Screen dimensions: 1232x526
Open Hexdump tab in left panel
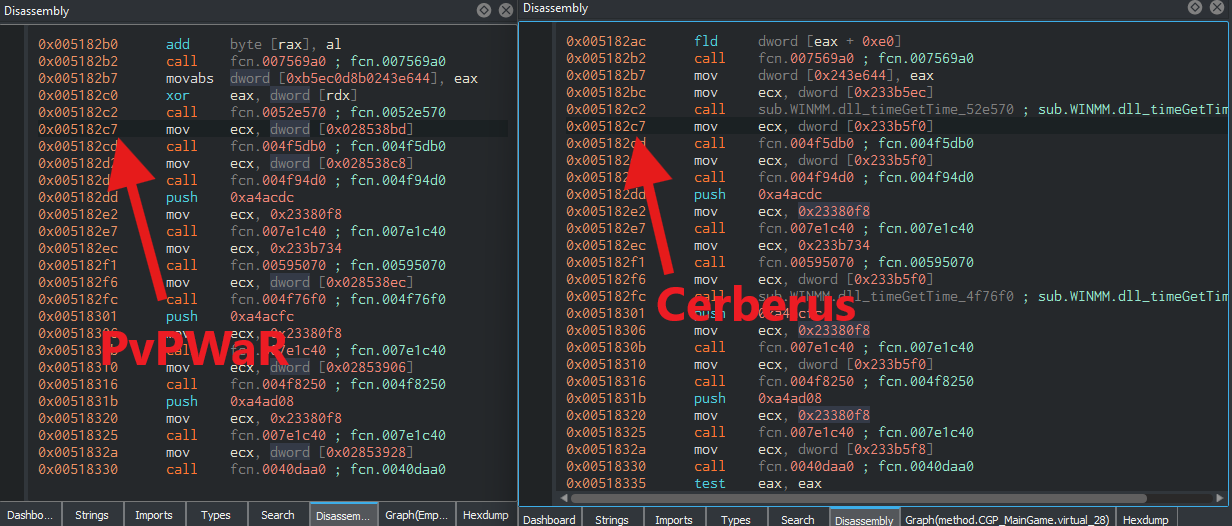coord(486,515)
